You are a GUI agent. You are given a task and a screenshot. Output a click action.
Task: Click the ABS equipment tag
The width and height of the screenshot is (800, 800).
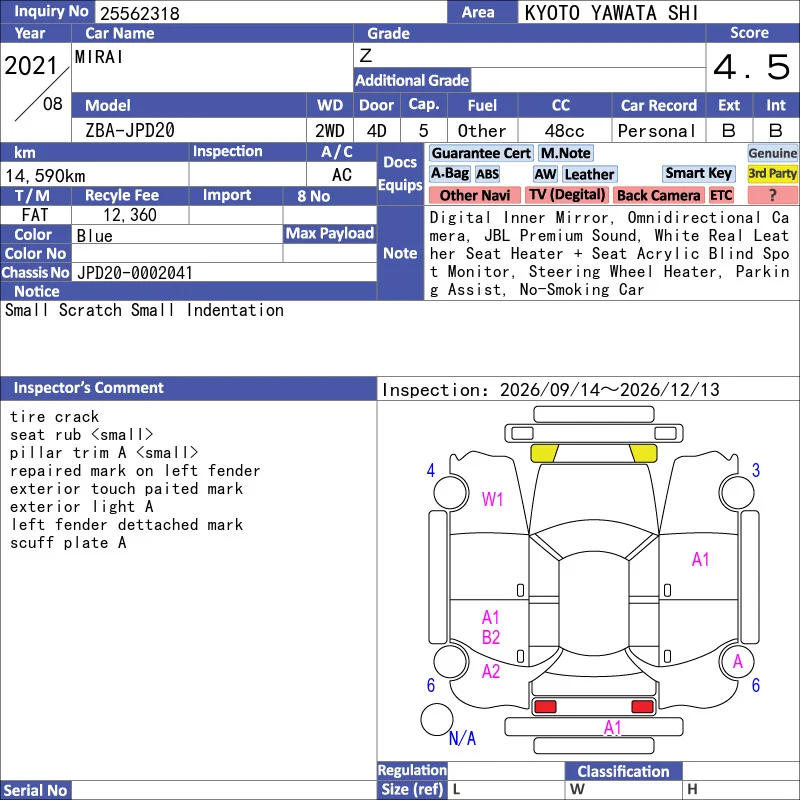point(487,174)
